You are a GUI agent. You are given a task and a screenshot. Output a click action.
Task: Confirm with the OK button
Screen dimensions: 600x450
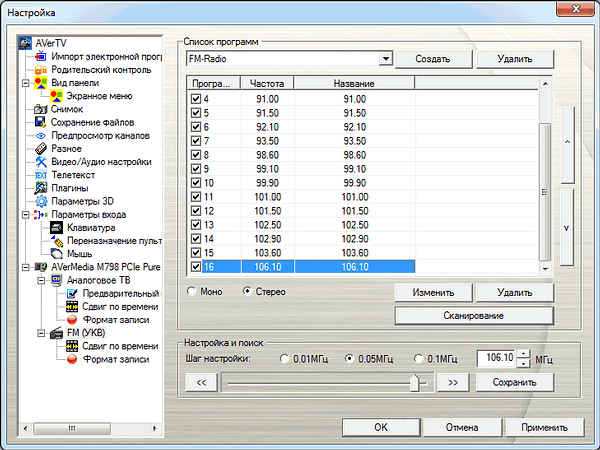coord(381,427)
